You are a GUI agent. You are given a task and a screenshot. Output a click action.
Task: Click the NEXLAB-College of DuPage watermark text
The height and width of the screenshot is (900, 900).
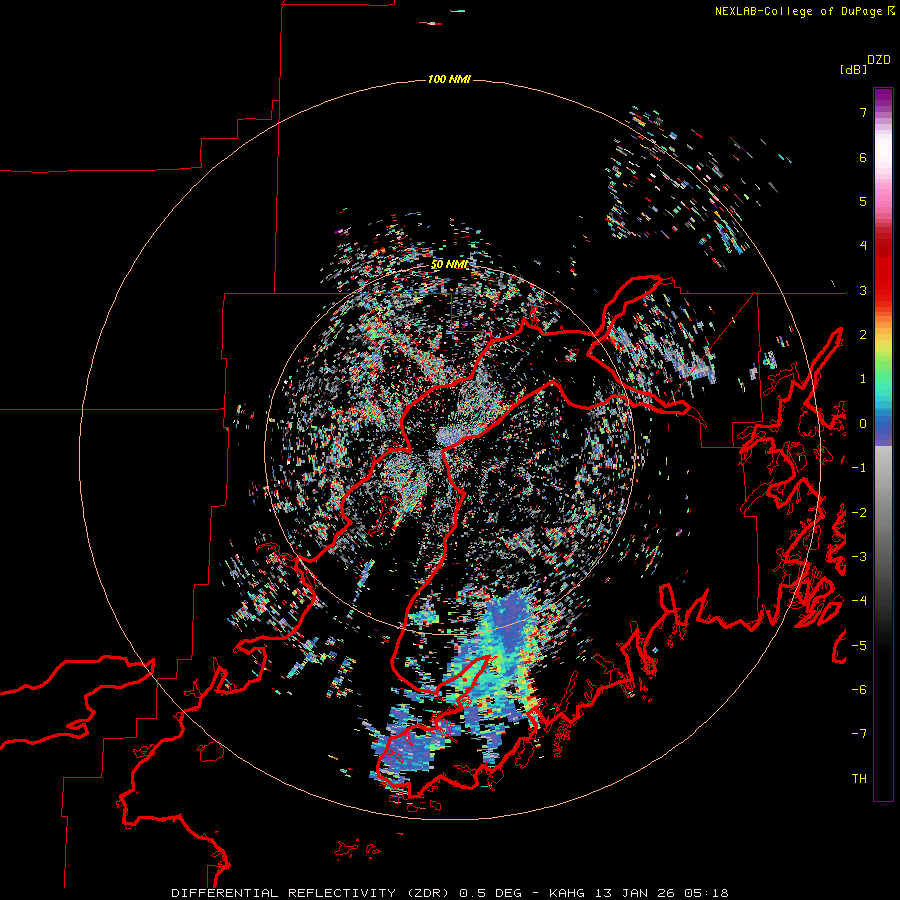click(799, 11)
